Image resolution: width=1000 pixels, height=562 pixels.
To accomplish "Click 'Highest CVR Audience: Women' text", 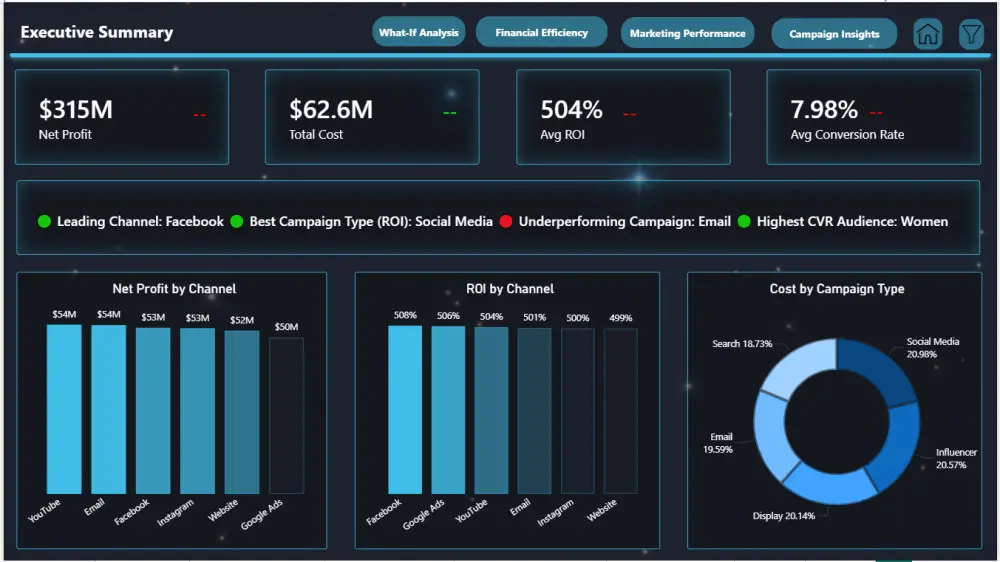I will [852, 221].
